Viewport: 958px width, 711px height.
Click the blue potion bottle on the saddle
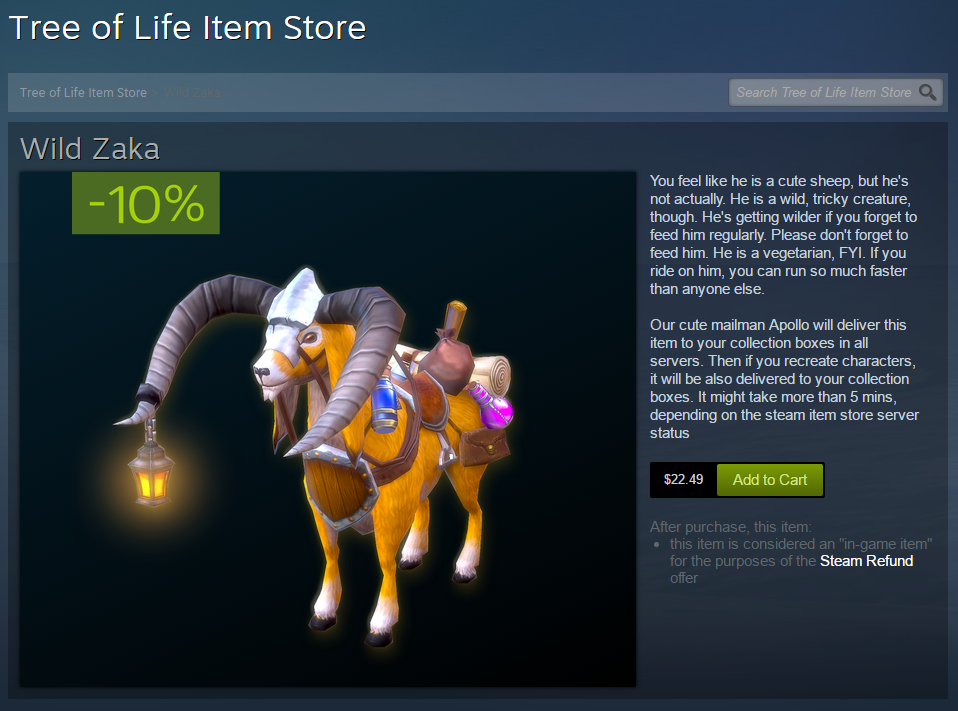(x=384, y=404)
